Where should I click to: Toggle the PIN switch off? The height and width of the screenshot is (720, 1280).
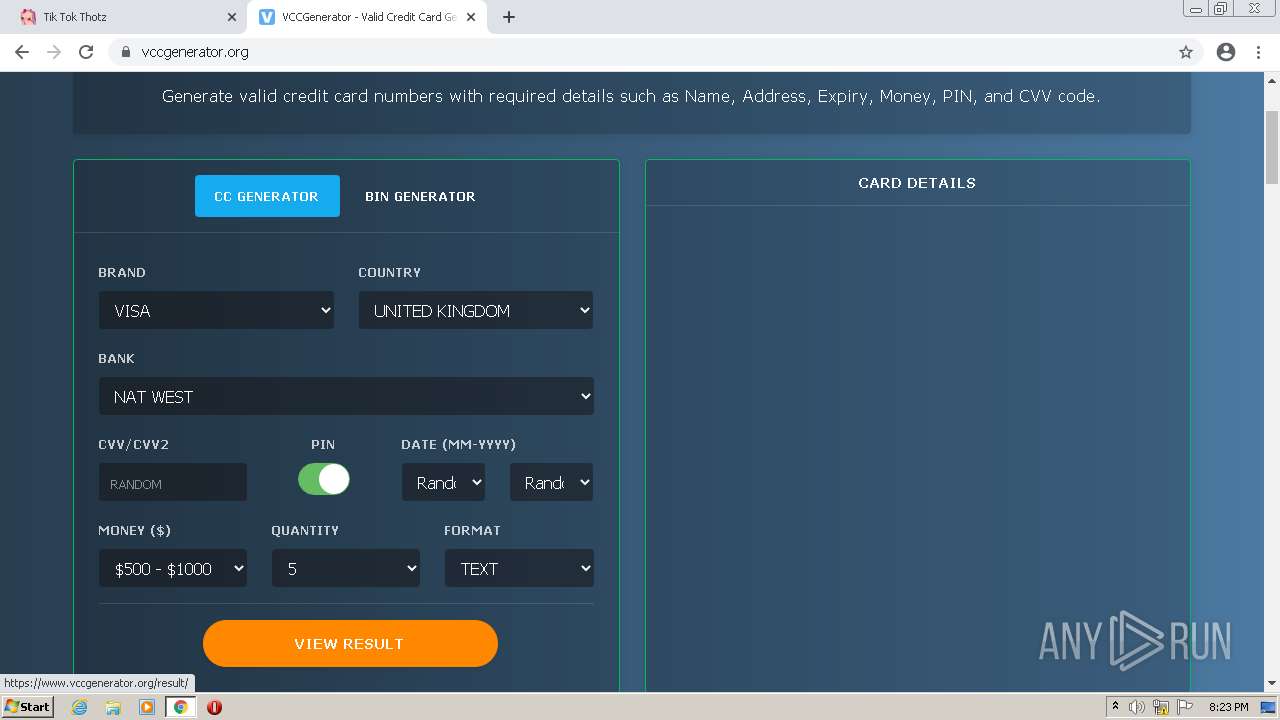[324, 479]
